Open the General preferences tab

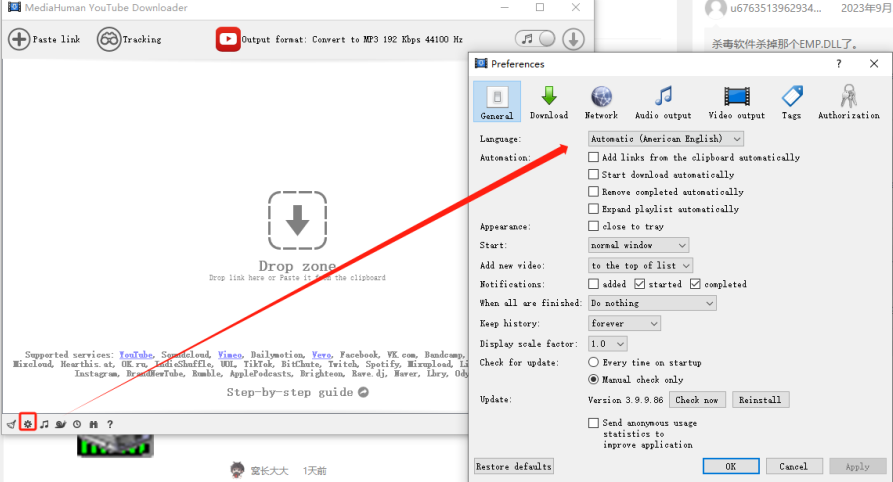(x=497, y=101)
